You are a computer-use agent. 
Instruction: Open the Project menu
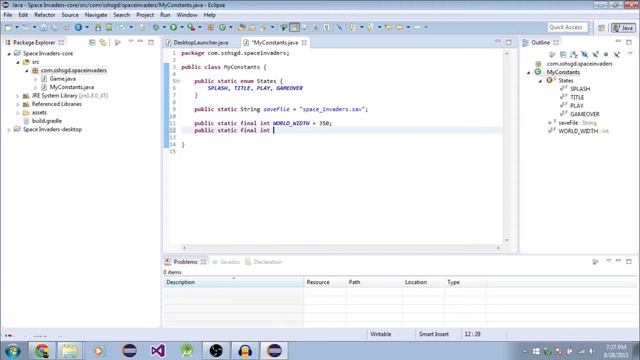145,15
